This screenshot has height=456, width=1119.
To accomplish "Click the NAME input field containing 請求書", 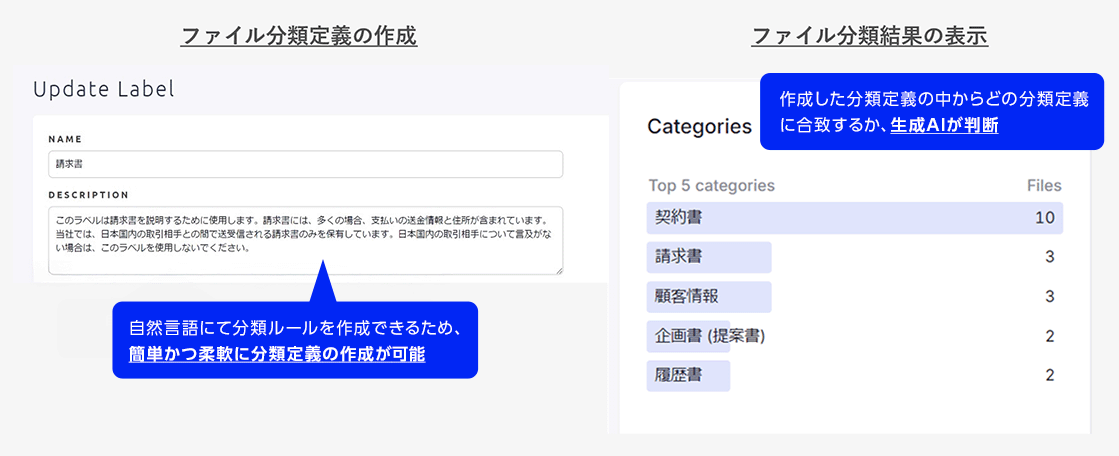I will 305,164.
